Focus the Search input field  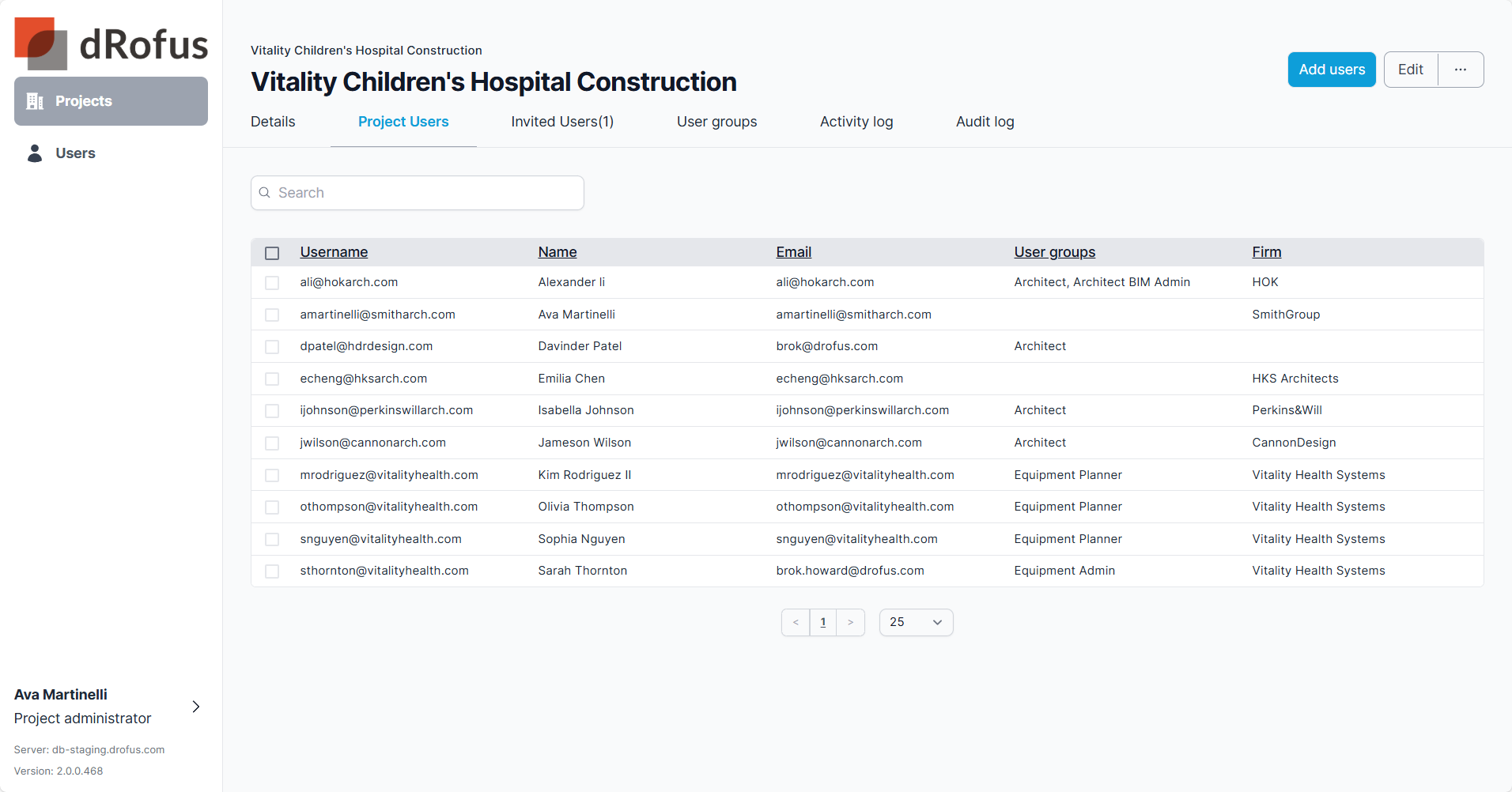click(x=418, y=193)
